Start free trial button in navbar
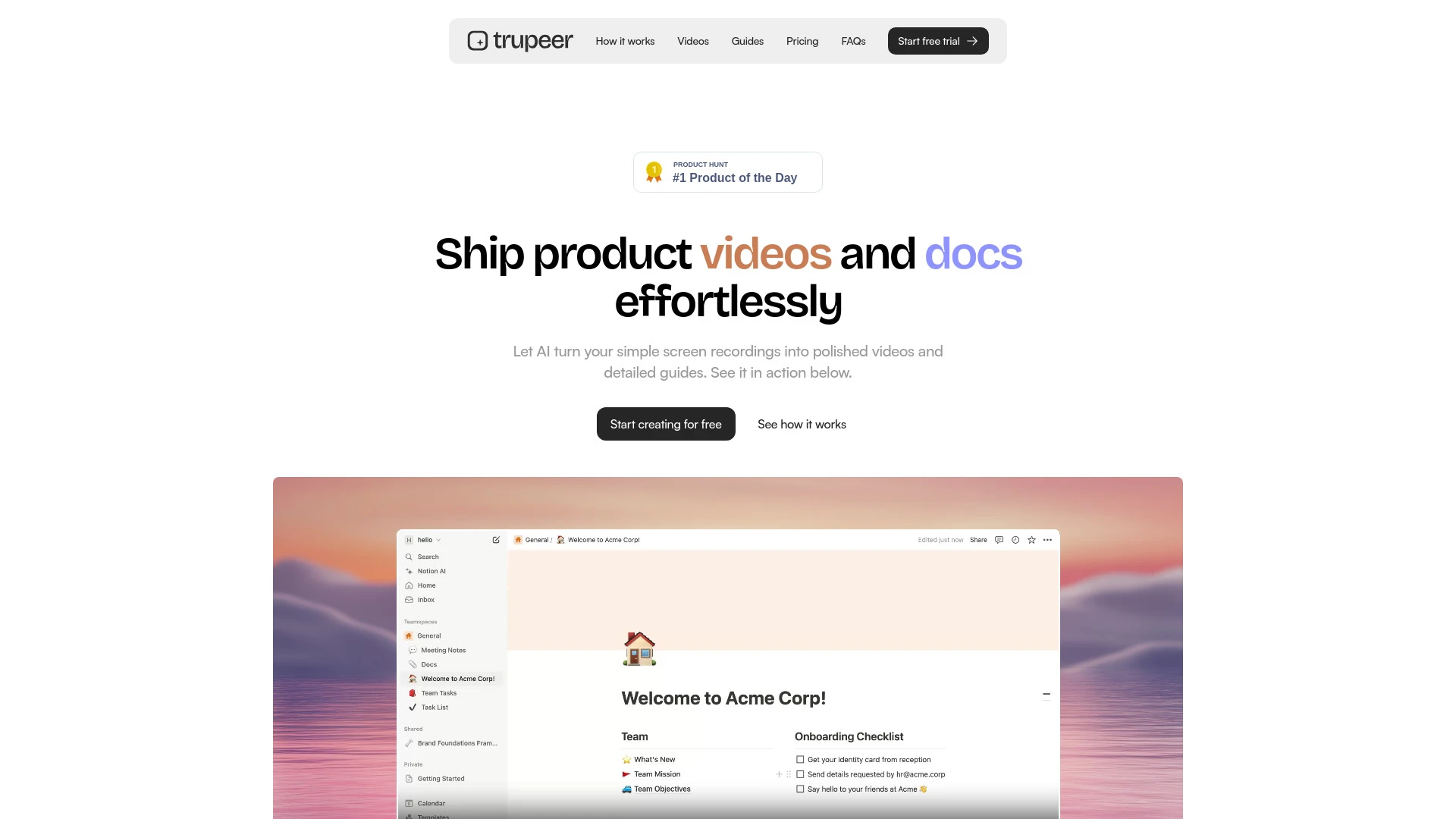The width and height of the screenshot is (1456, 819). pyautogui.click(x=937, y=41)
